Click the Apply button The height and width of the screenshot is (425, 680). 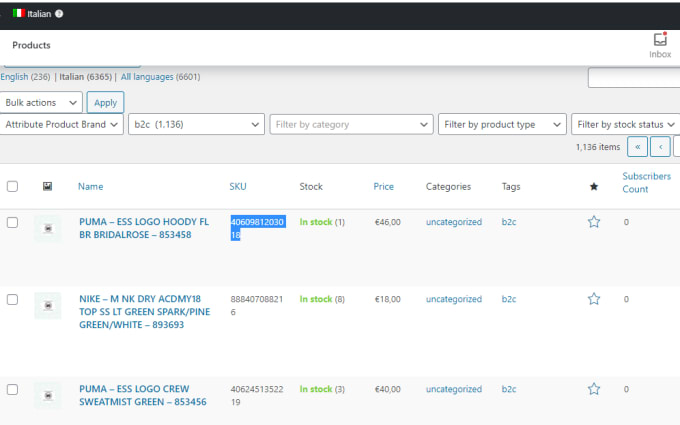105,103
